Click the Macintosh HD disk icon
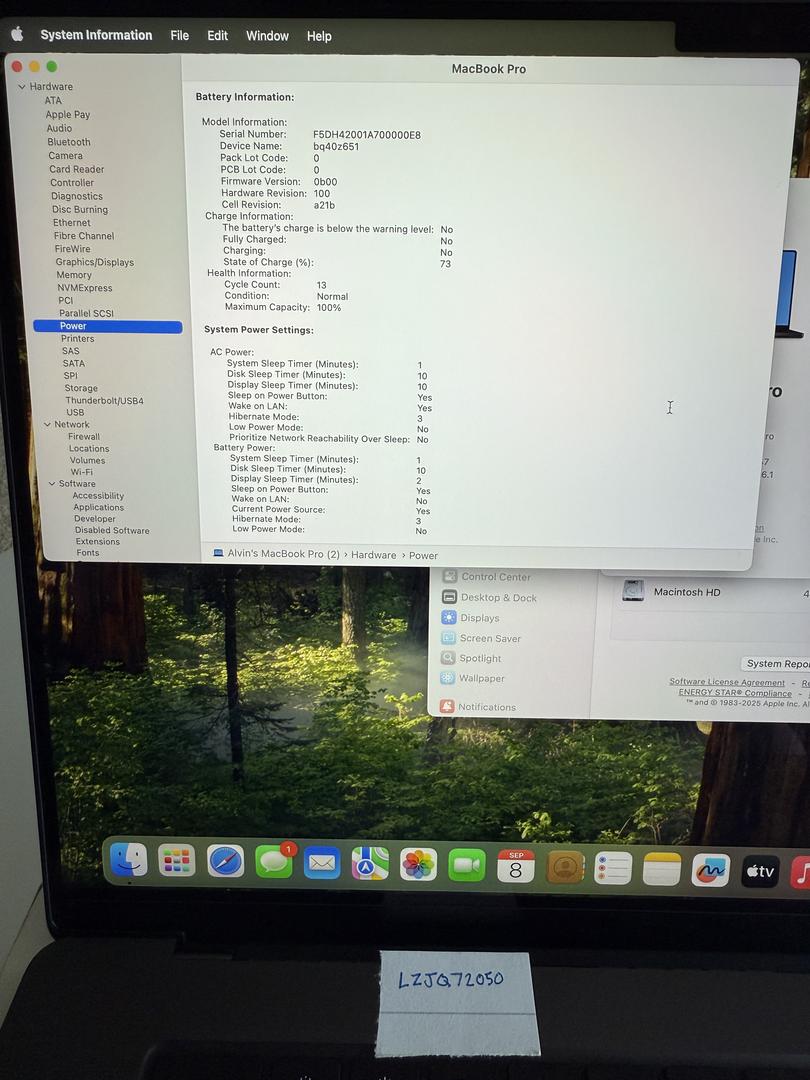The height and width of the screenshot is (1080, 810). click(633, 591)
